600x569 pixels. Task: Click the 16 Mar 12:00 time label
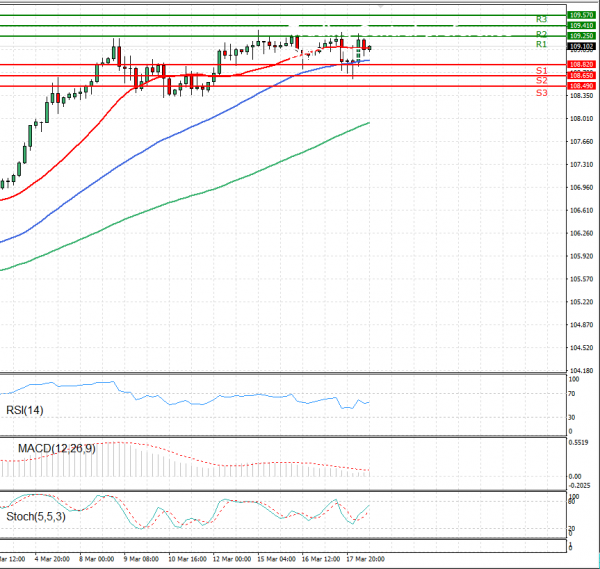coord(321,559)
